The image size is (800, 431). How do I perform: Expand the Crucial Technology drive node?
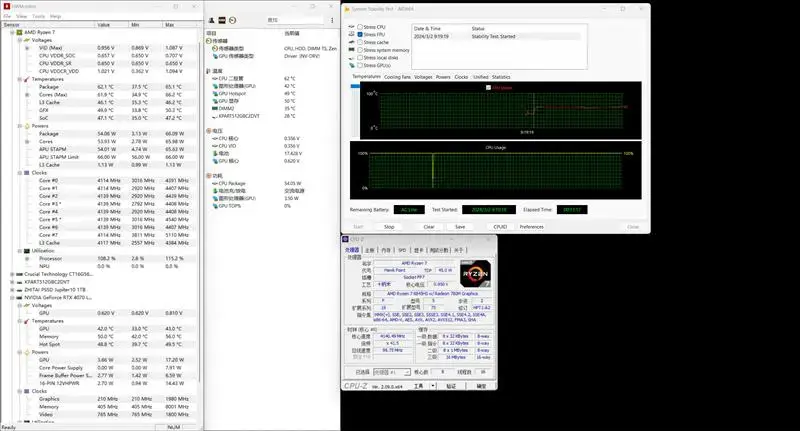coord(12,274)
